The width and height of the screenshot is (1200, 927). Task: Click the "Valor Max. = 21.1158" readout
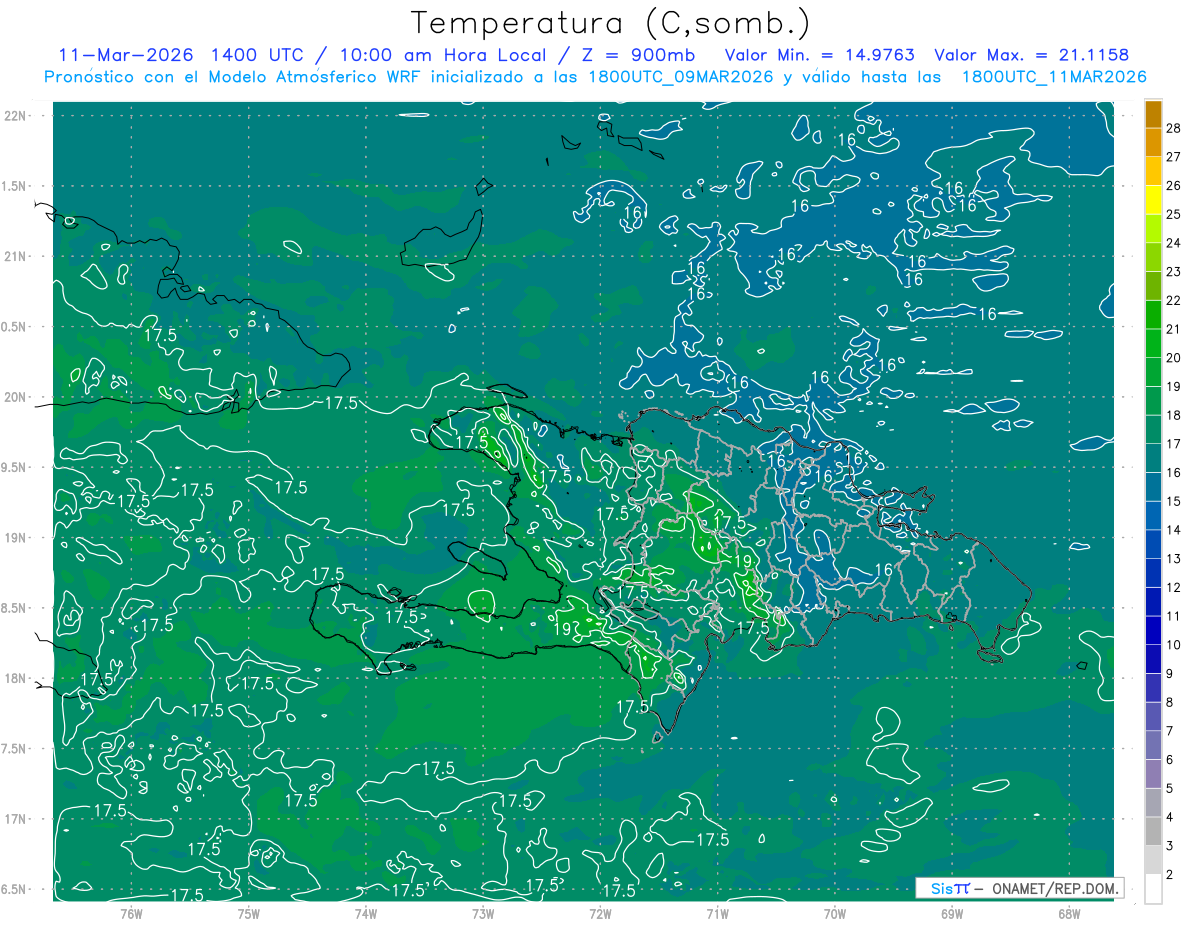click(1031, 55)
